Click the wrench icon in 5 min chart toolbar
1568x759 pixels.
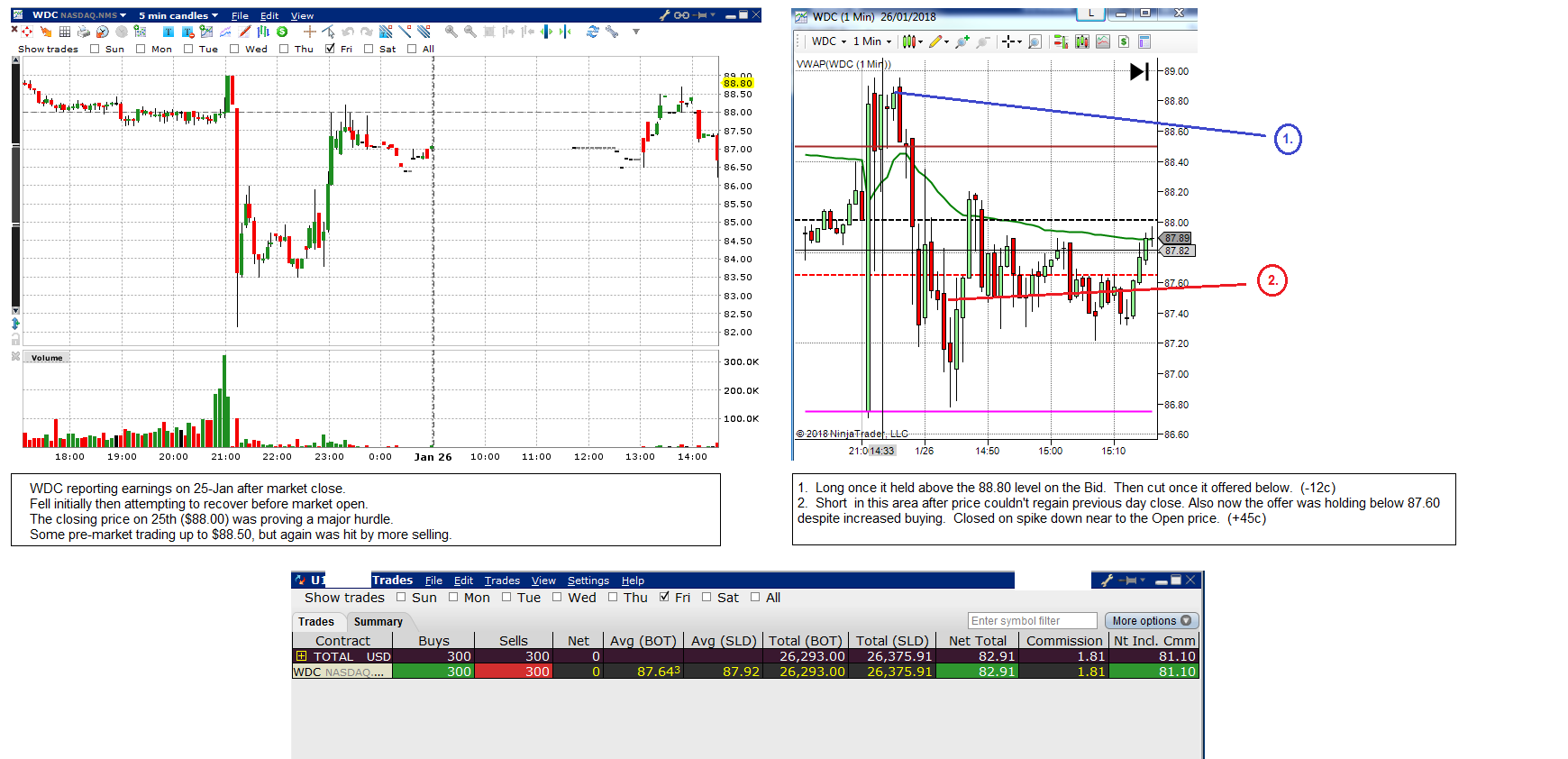(x=612, y=32)
